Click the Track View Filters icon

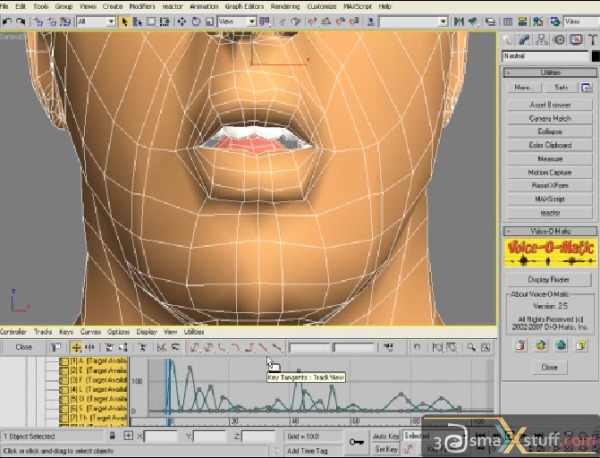[x=56, y=347]
